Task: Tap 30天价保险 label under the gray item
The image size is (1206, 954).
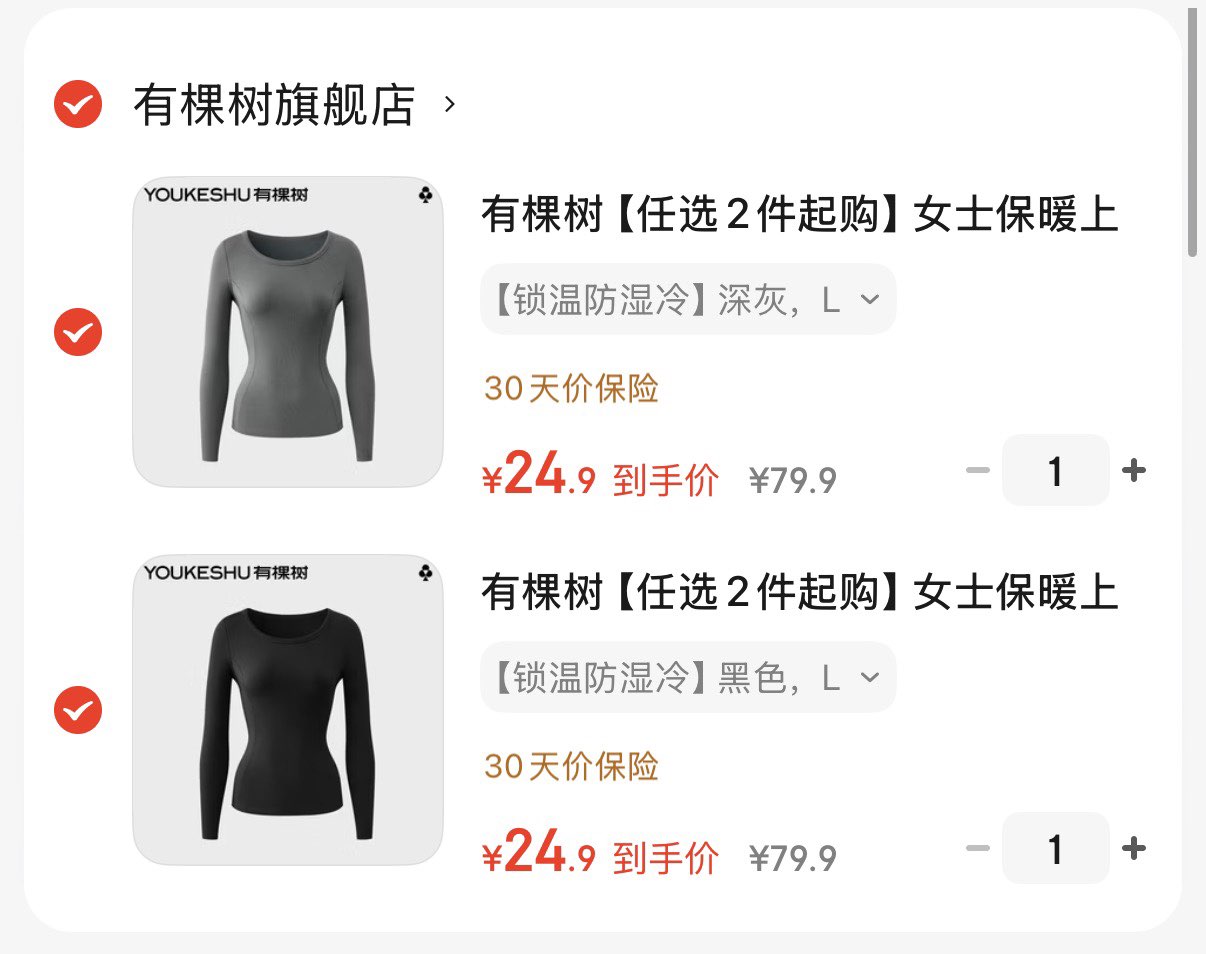Action: click(x=572, y=388)
